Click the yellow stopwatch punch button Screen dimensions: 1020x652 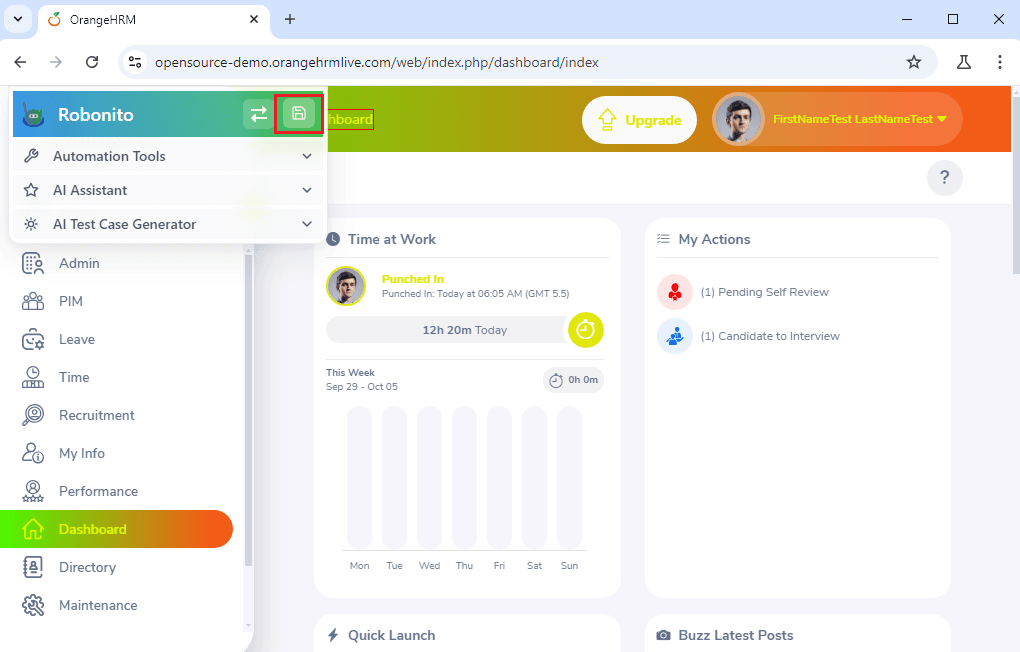click(585, 330)
